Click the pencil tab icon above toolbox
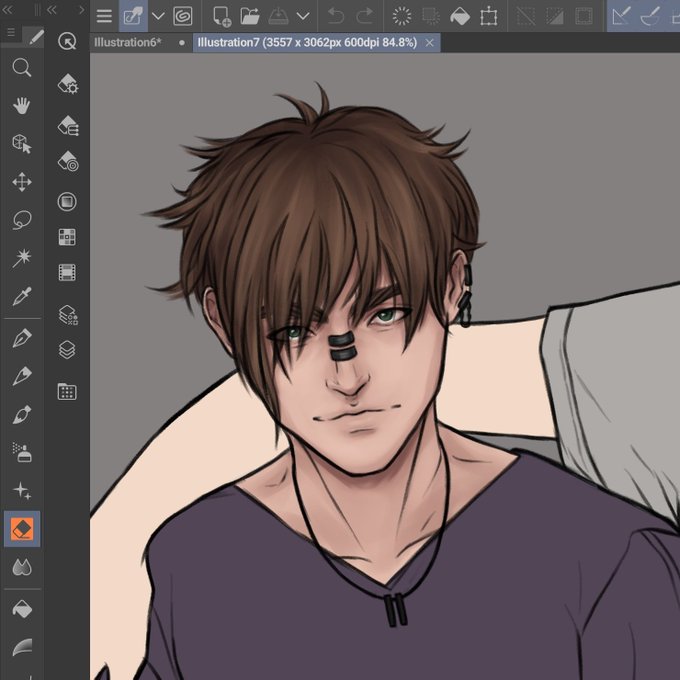The height and width of the screenshot is (680, 680). pyautogui.click(x=36, y=37)
